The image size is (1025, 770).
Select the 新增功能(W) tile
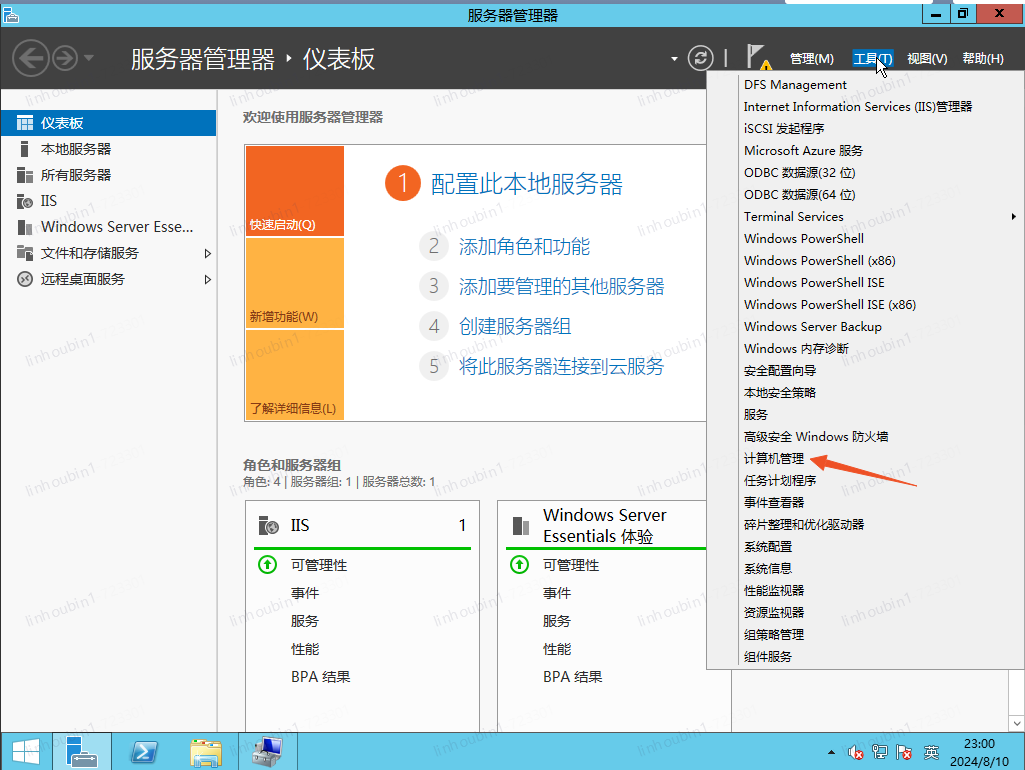[295, 283]
